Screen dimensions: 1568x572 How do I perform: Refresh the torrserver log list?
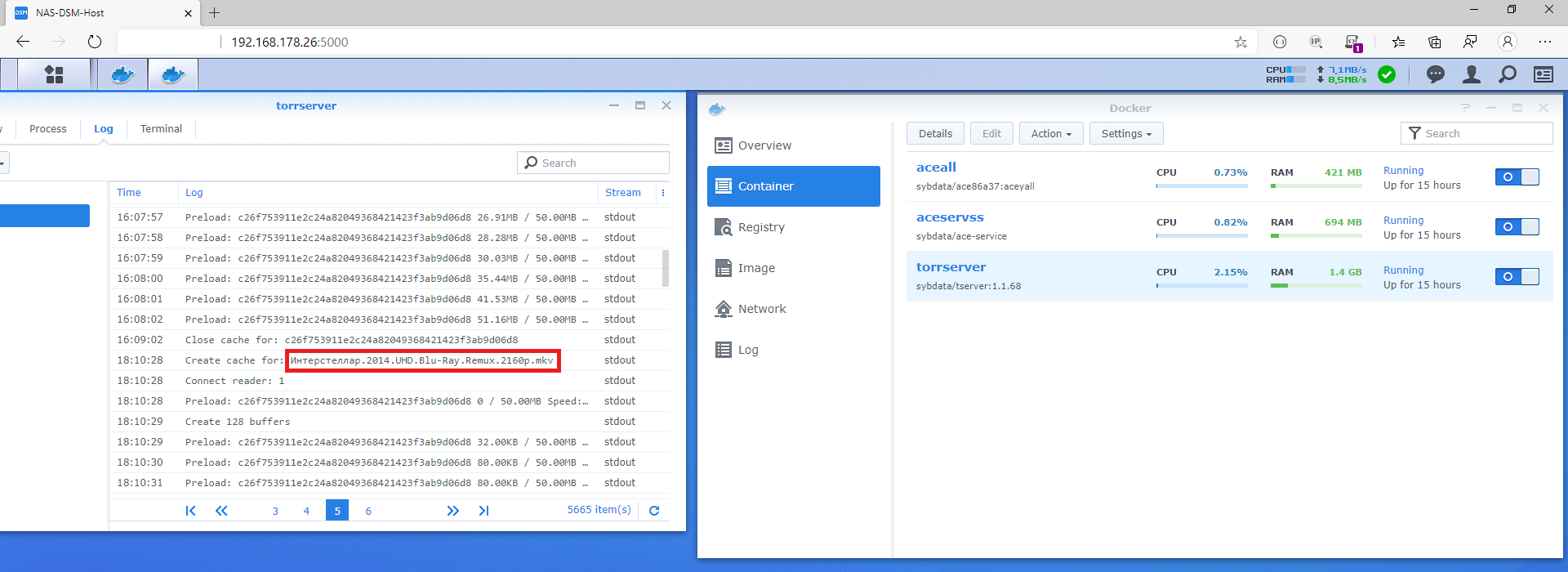tap(654, 511)
